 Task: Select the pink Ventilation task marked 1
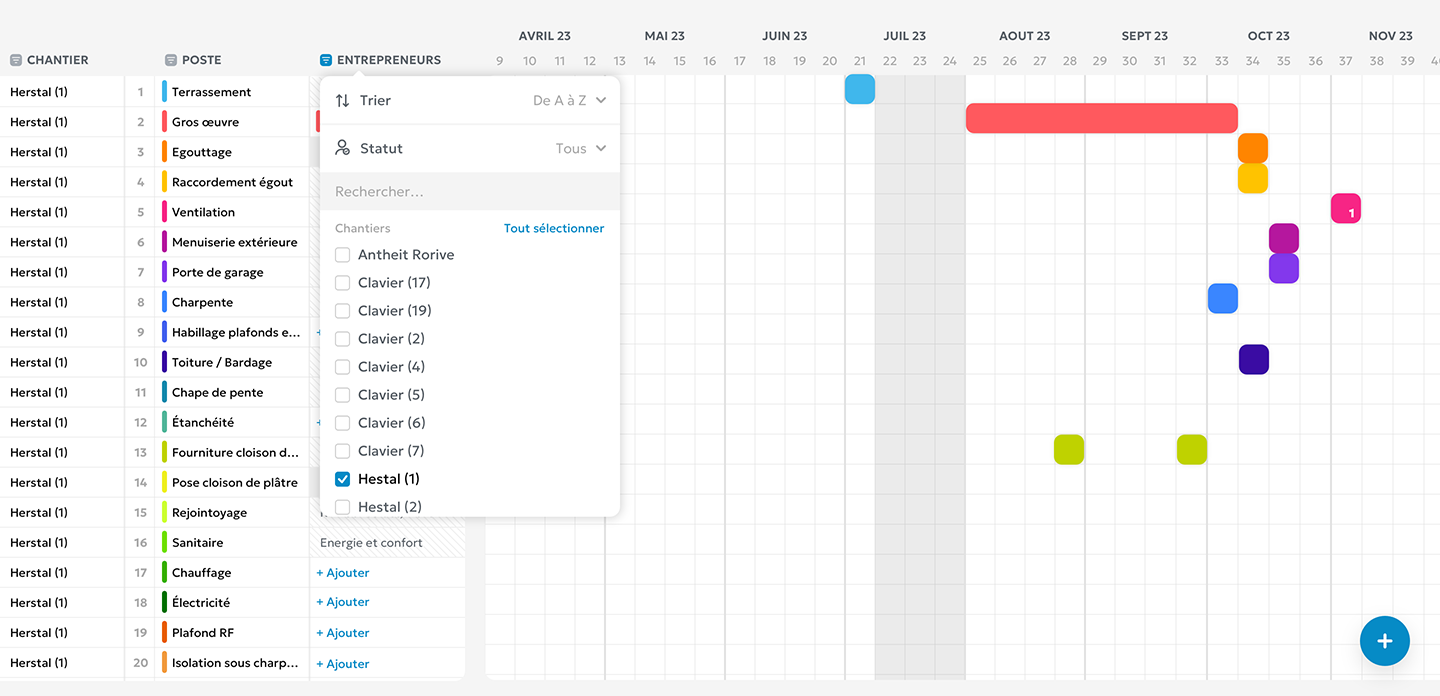pyautogui.click(x=1345, y=209)
